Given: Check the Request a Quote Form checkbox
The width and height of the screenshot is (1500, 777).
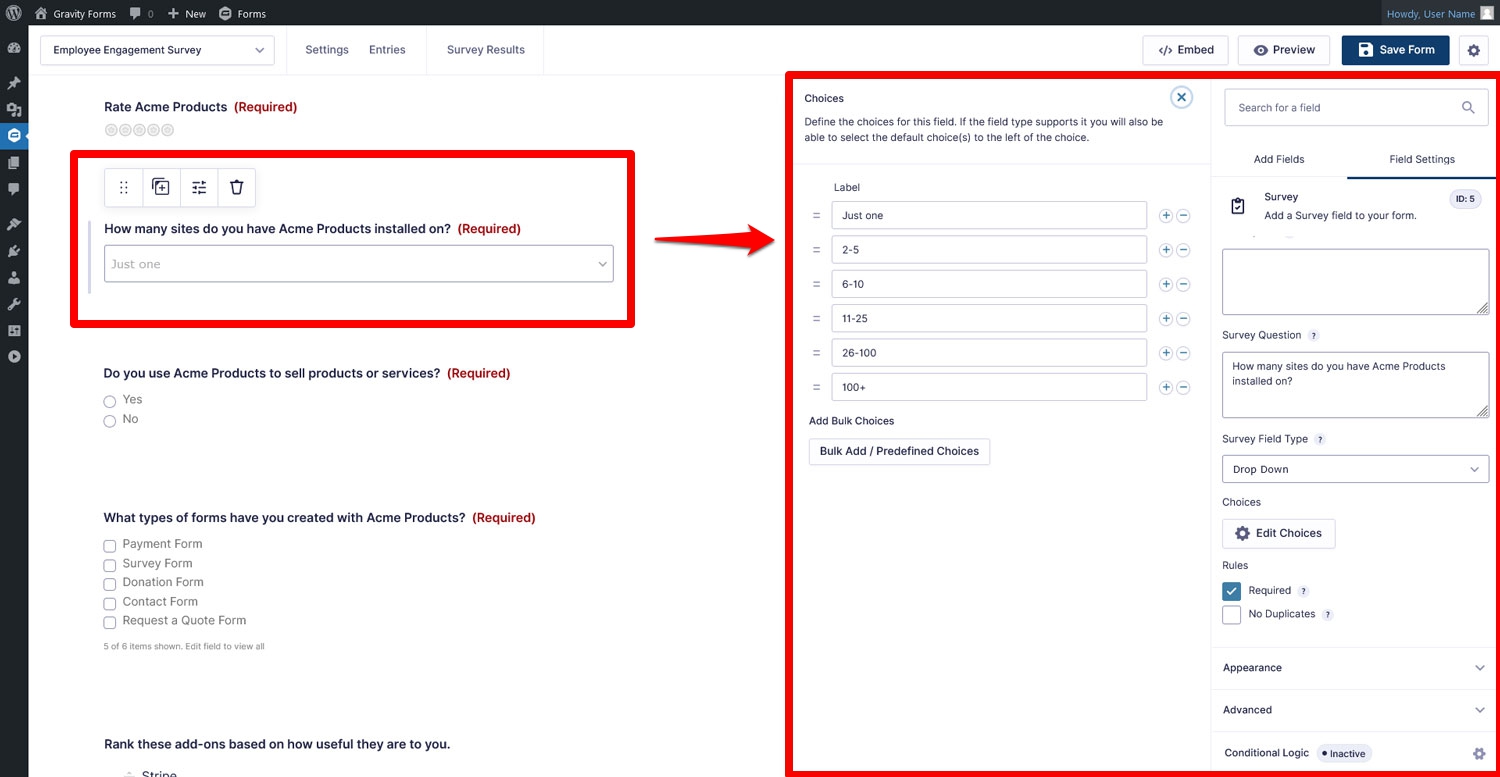Looking at the screenshot, I should pyautogui.click(x=110, y=622).
